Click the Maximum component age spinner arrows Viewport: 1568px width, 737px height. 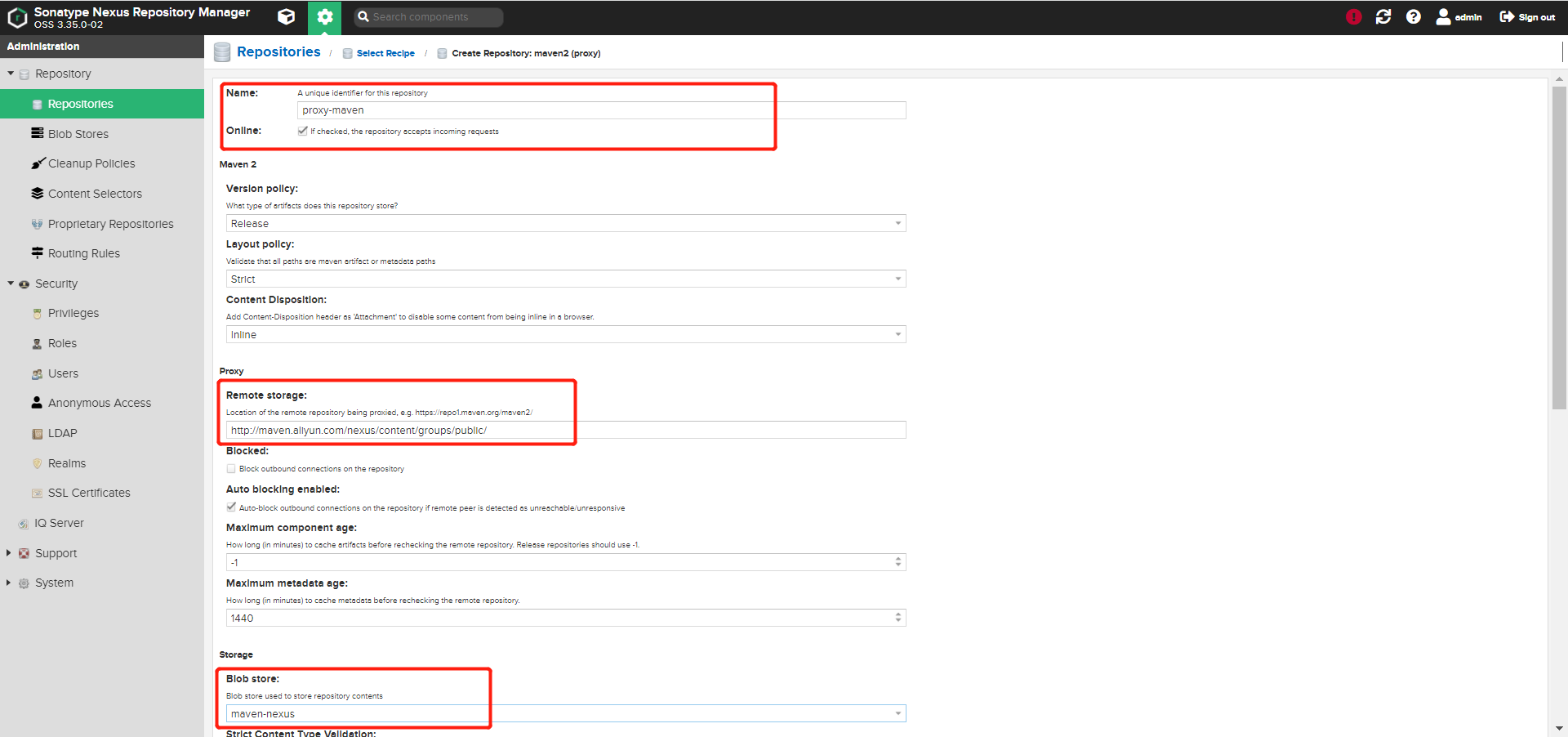click(x=898, y=562)
